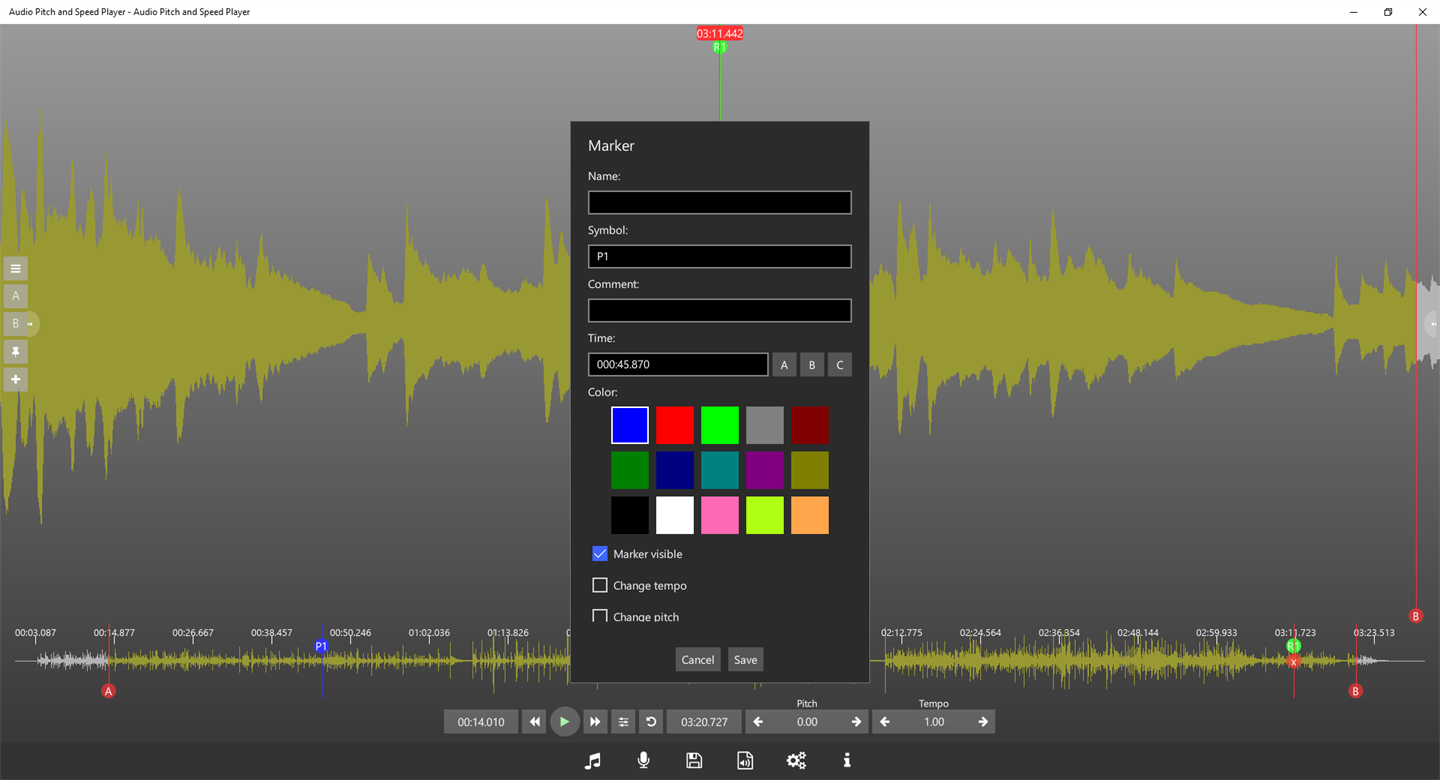Increase tempo with the right arrow

pos(983,722)
